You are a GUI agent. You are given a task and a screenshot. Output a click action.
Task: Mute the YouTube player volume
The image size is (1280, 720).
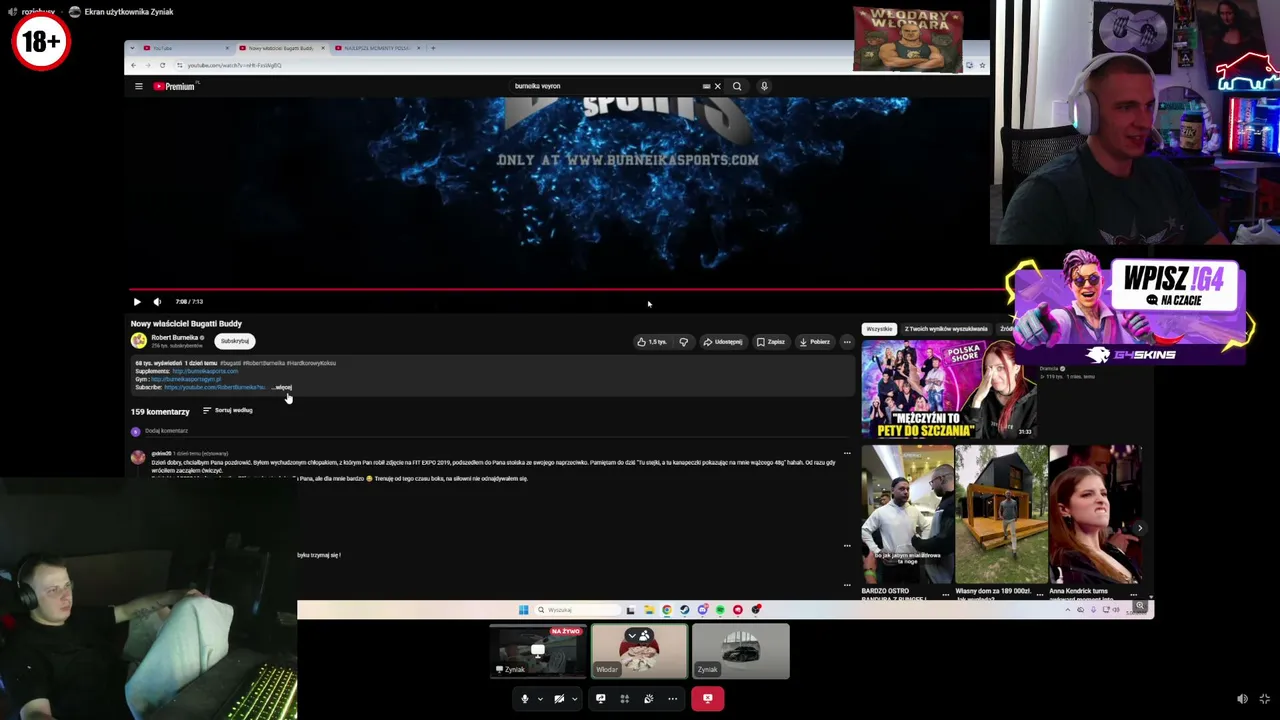pos(157,301)
